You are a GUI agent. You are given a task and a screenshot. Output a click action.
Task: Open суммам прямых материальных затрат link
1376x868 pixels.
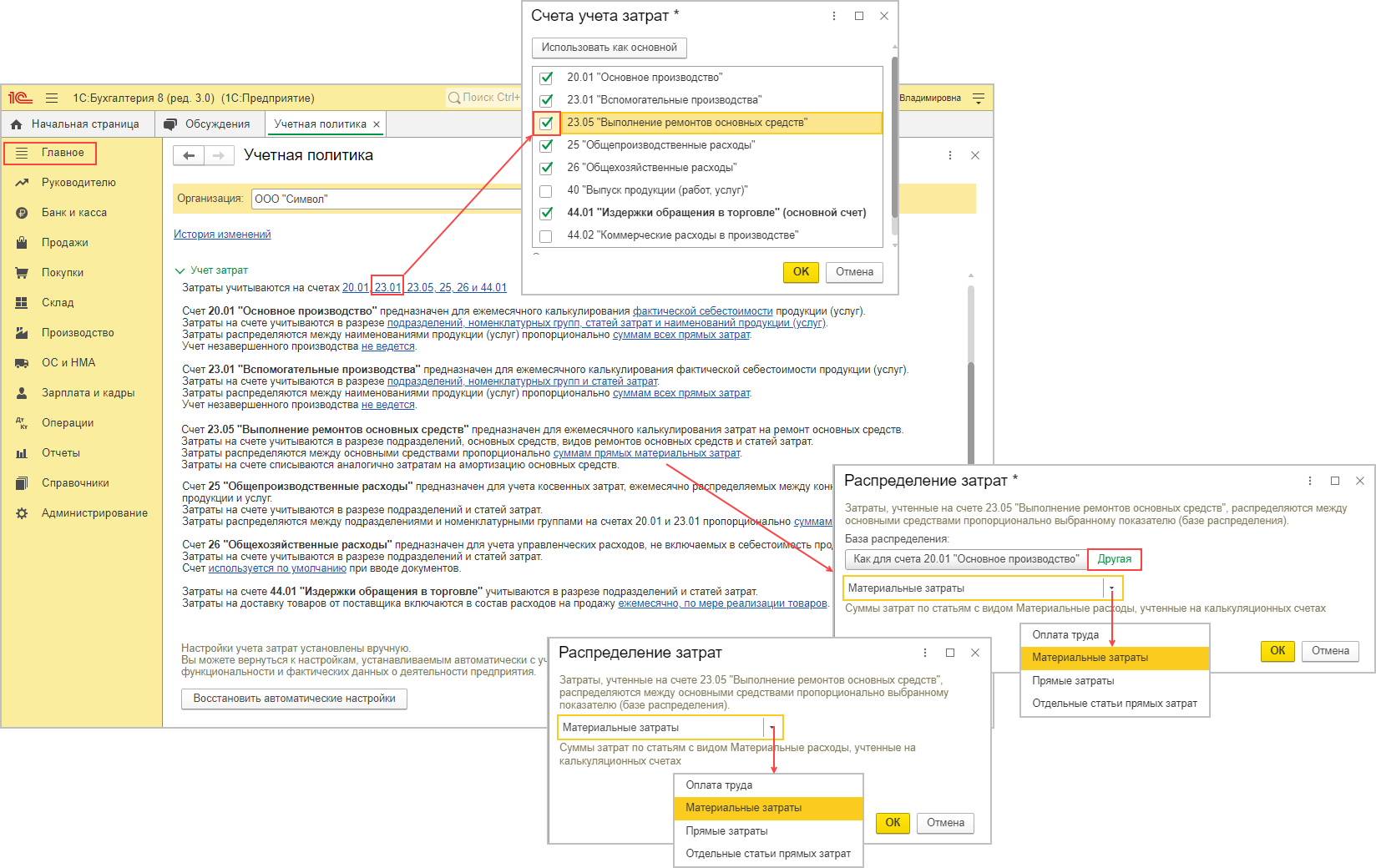coord(646,453)
